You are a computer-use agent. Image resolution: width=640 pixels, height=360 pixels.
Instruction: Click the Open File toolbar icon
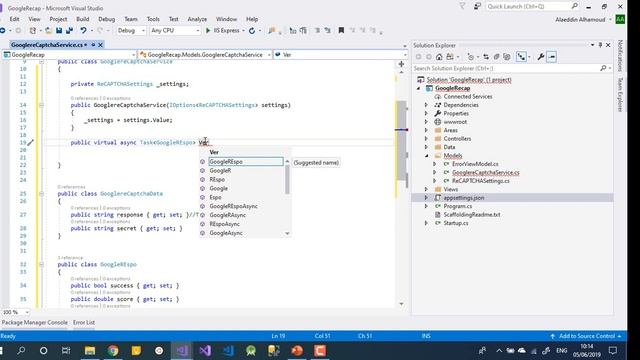(48, 31)
